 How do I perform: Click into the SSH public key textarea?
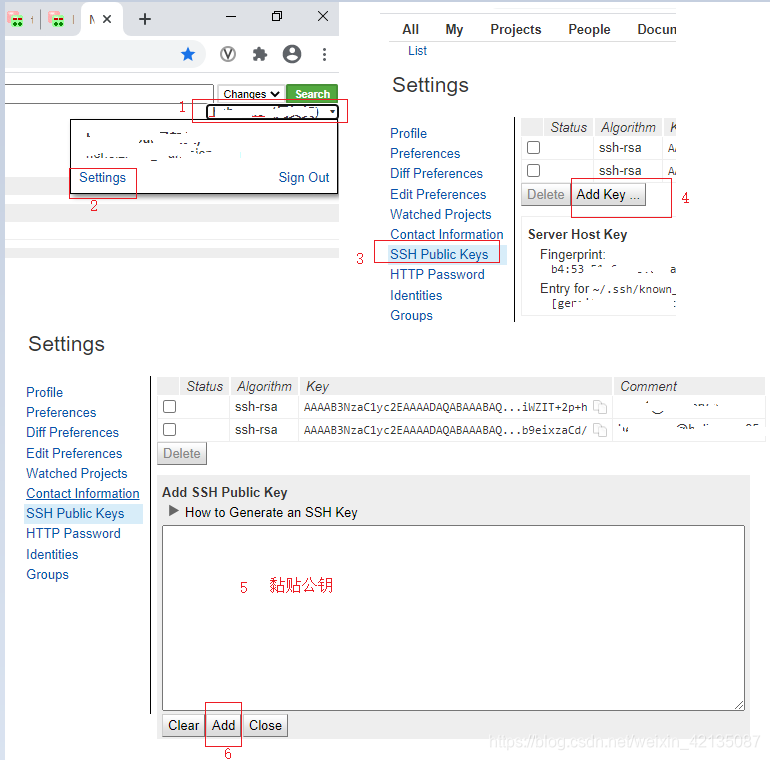point(453,618)
